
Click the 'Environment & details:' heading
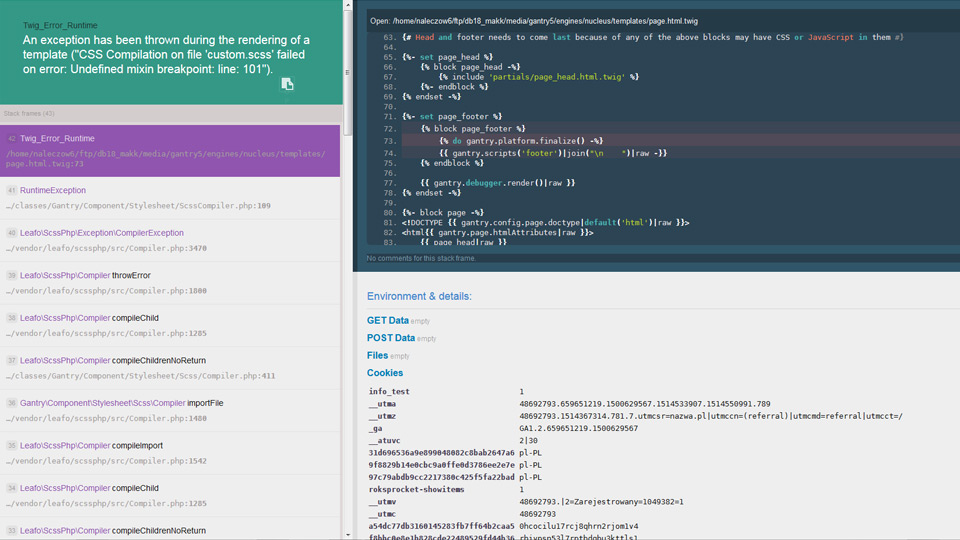[419, 296]
